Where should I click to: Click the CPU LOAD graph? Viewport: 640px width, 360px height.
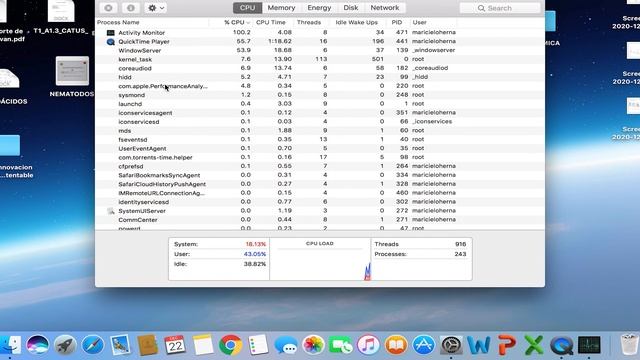tap(320, 259)
